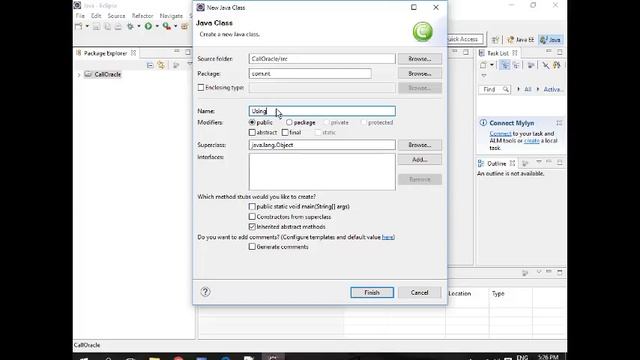Click the green Run toolbar button
The image size is (640, 360).
click(x=148, y=26)
